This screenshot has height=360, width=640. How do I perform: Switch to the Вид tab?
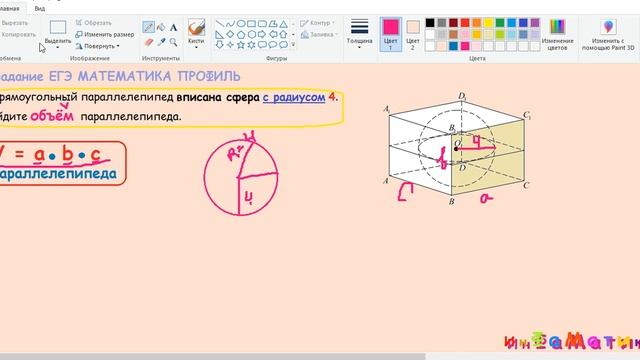40,9
